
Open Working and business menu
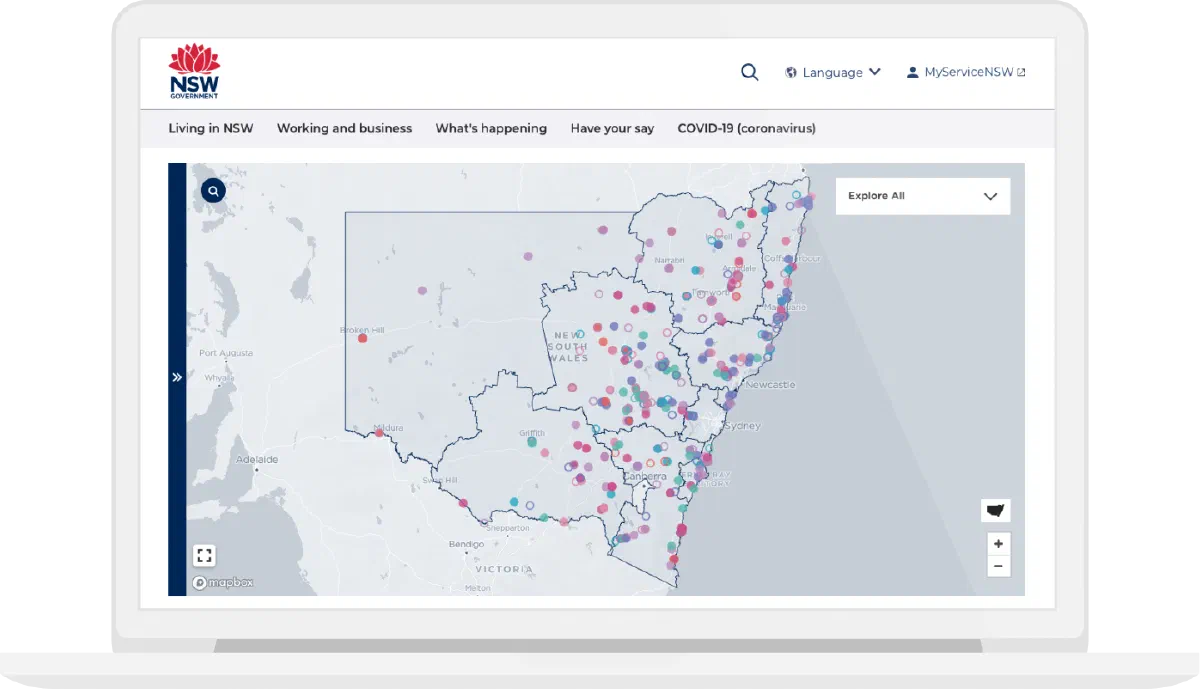[x=344, y=128]
